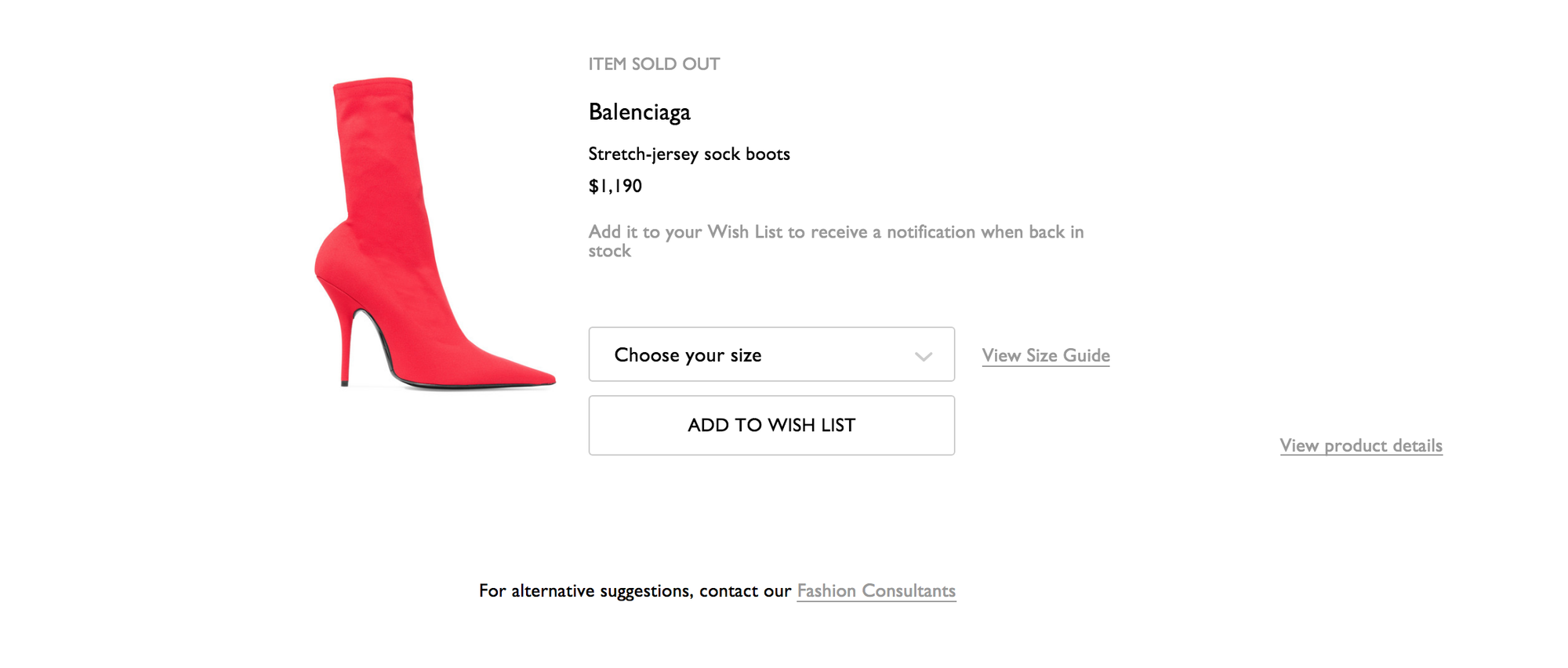Click the $1,190 price text
This screenshot has width=1568, height=668.
pos(615,186)
